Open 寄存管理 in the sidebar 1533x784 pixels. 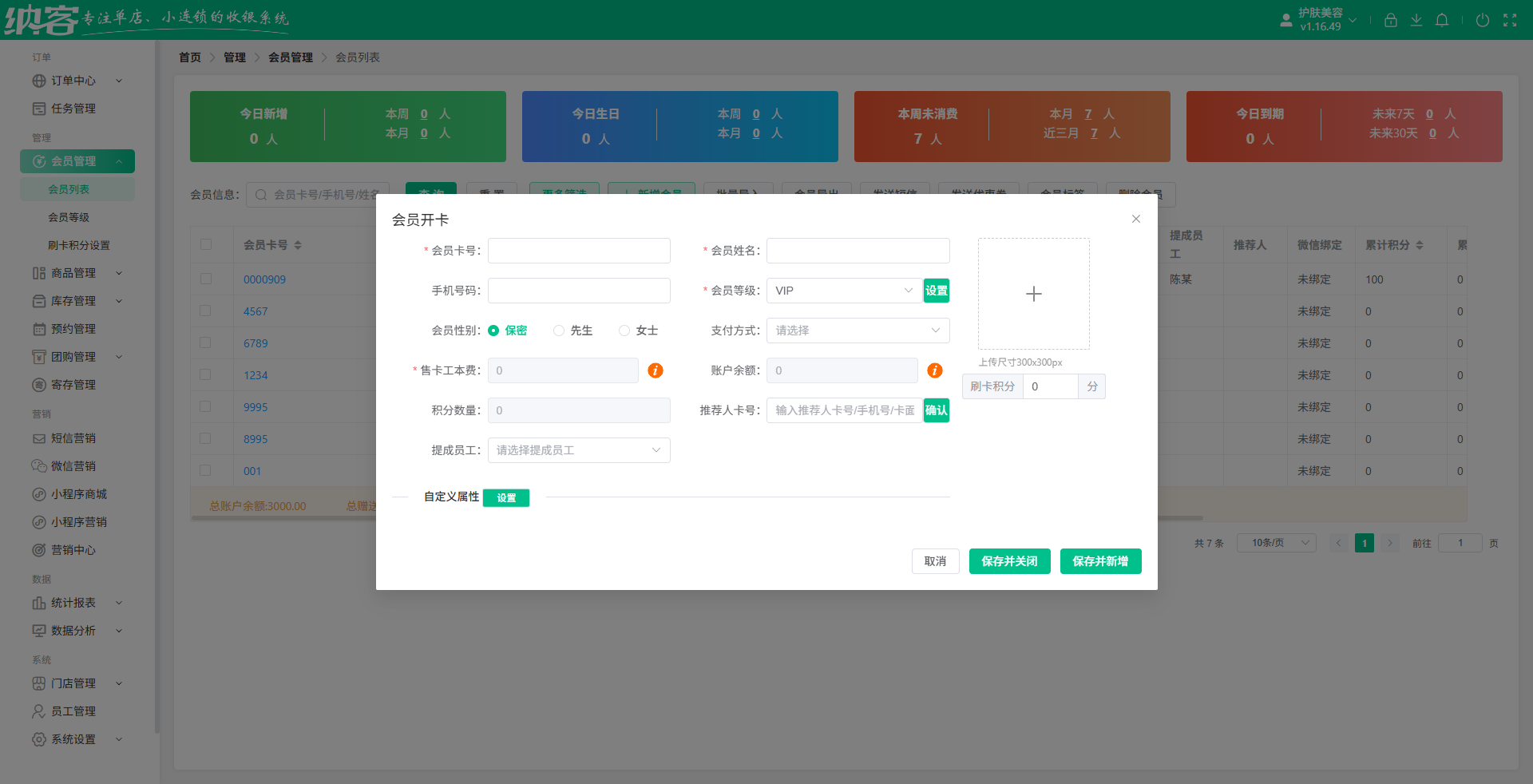tap(77, 385)
